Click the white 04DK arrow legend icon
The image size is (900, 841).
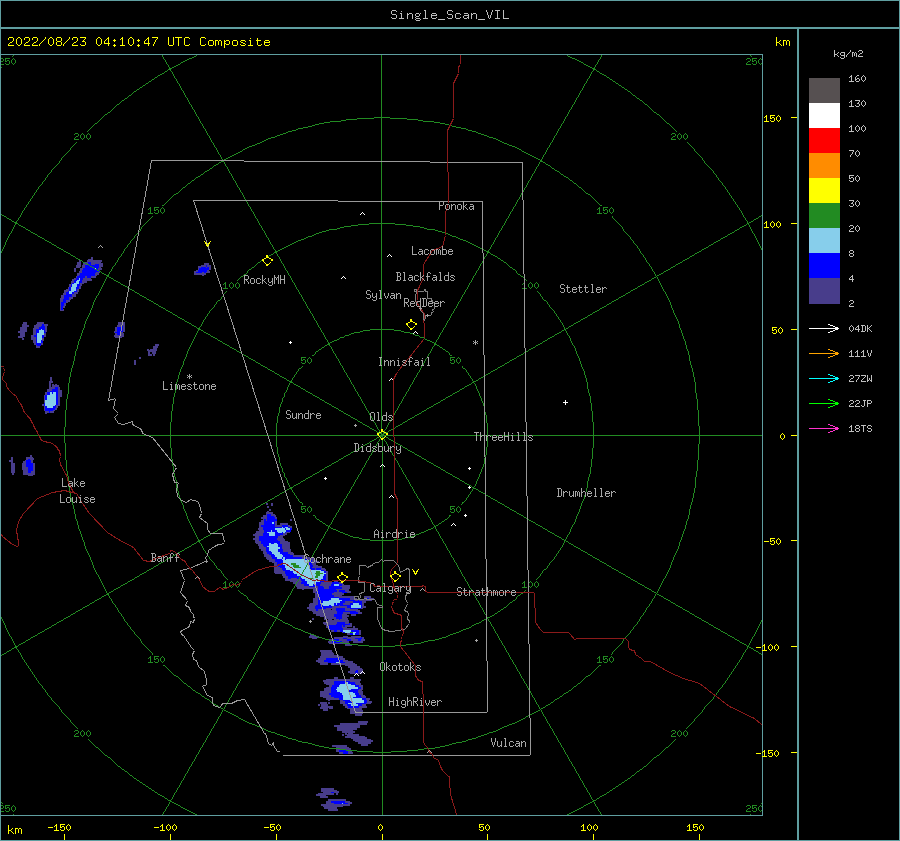coord(824,328)
